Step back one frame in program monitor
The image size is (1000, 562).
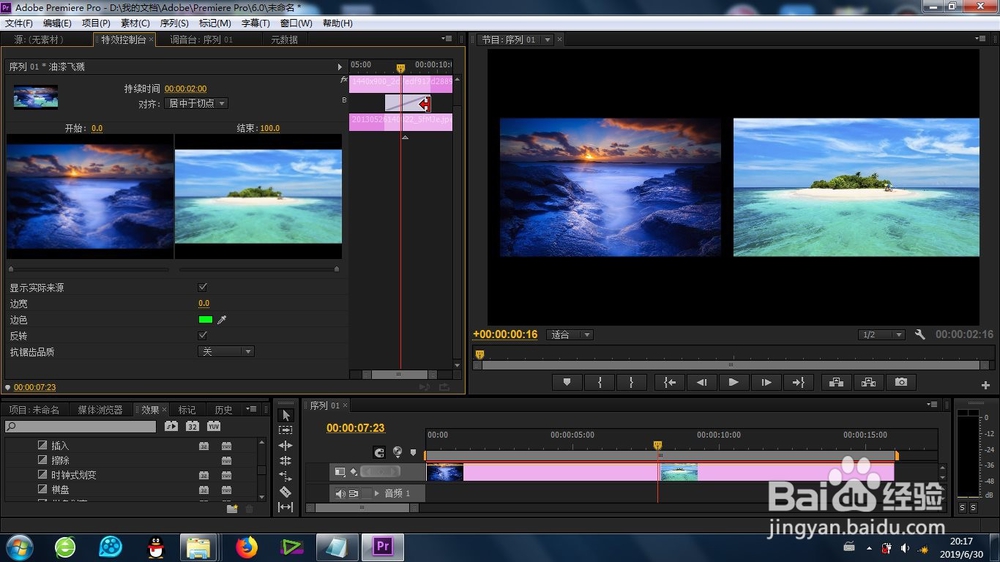point(702,382)
